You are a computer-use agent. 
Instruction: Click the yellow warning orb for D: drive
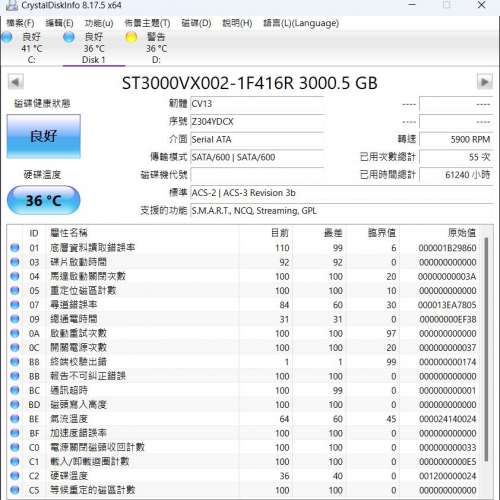point(131,37)
